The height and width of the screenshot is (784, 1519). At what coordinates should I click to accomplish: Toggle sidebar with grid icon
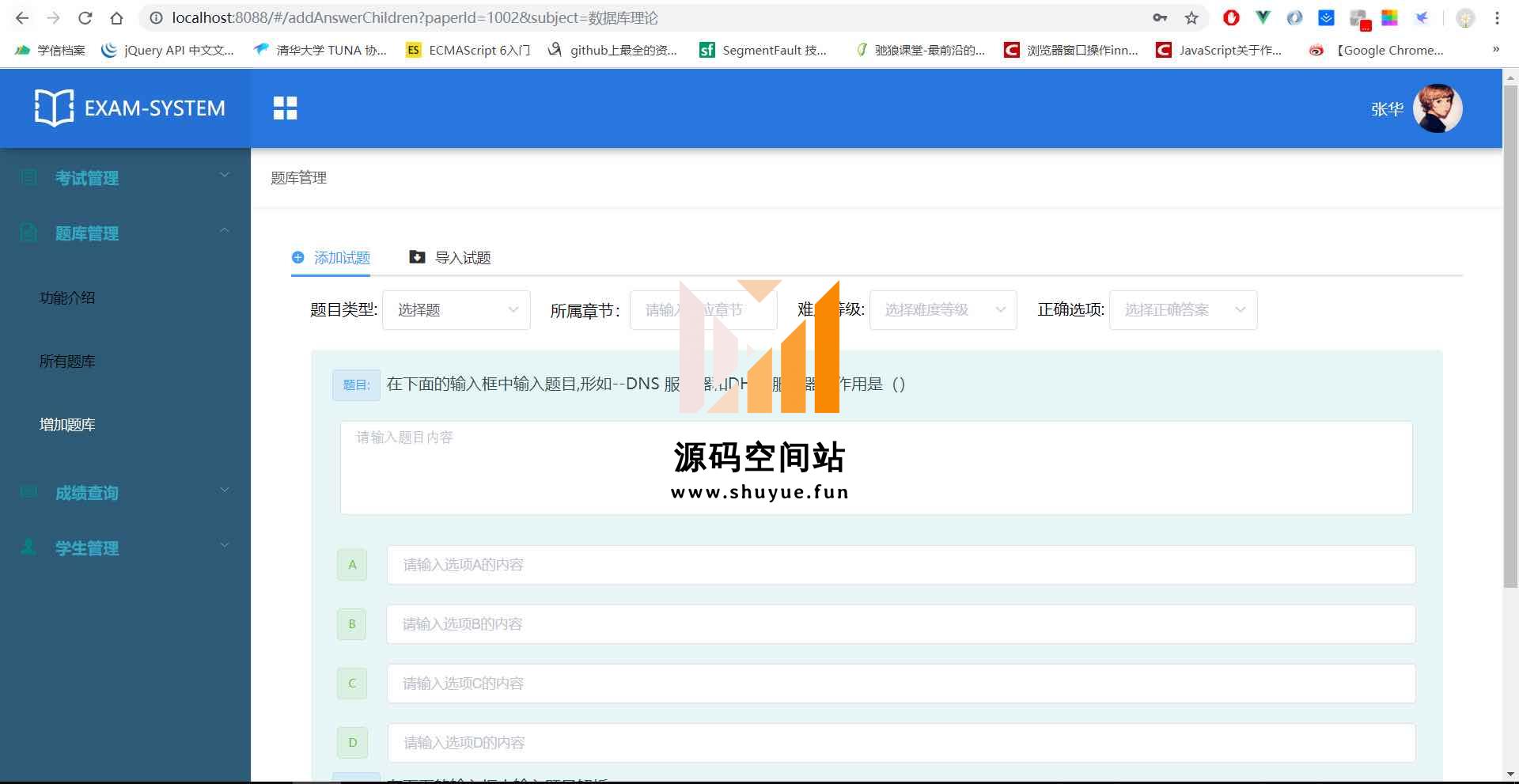285,108
